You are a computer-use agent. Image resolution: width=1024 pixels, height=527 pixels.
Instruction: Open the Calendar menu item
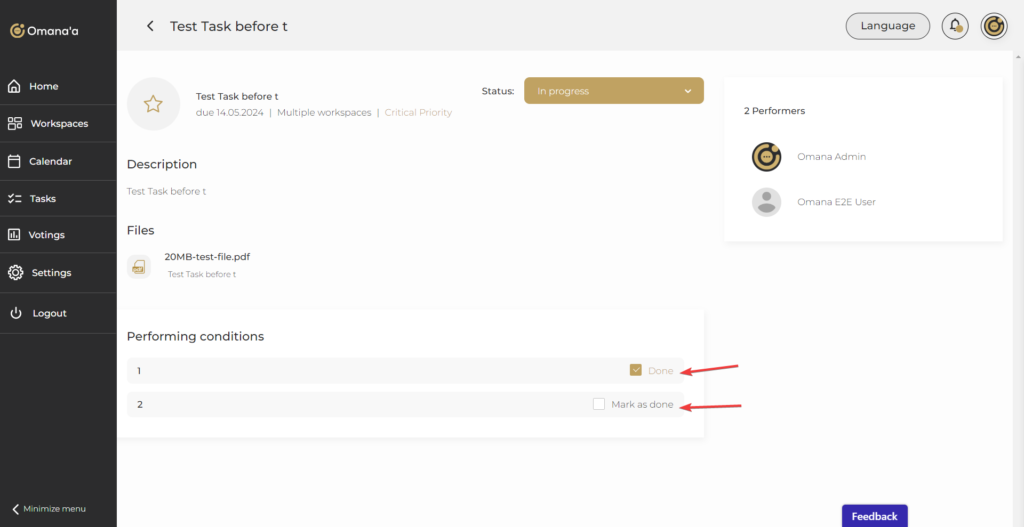point(50,161)
